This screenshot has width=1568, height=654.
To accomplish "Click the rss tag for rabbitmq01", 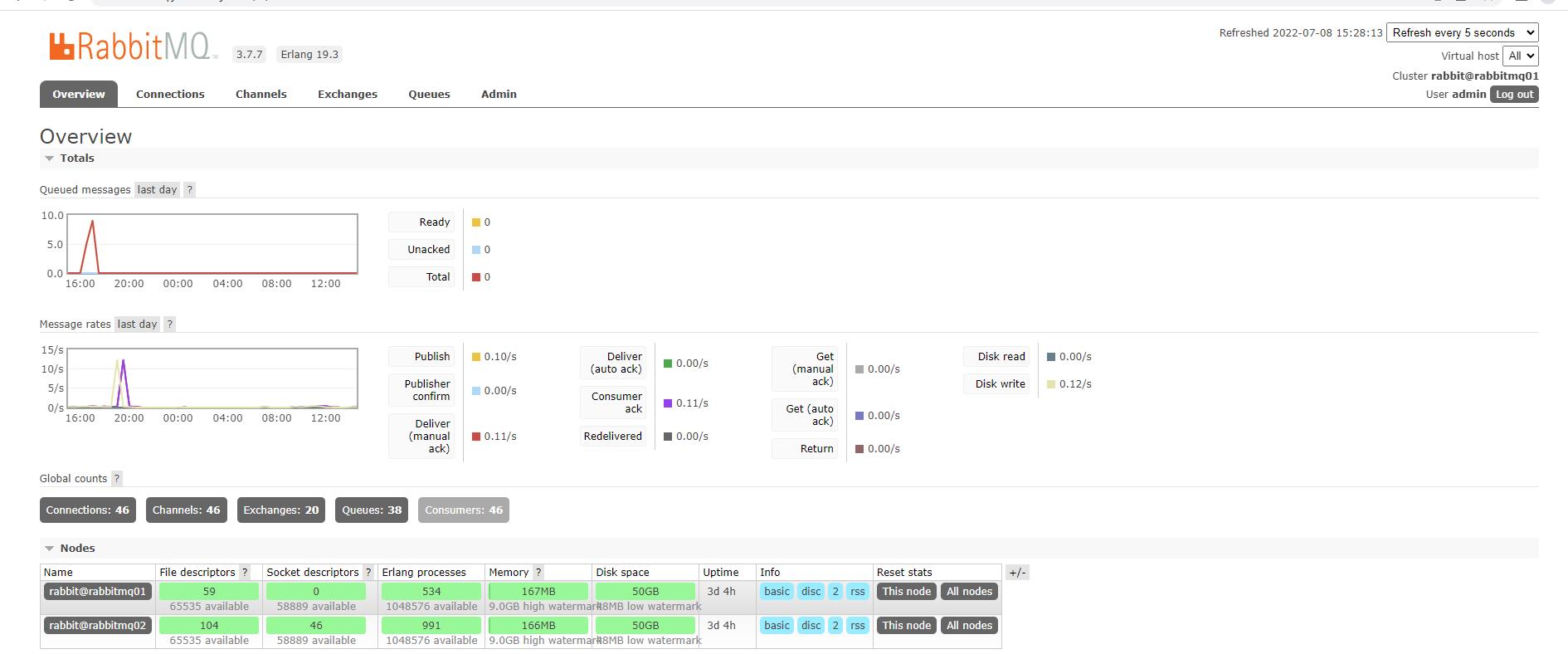I will [x=858, y=591].
